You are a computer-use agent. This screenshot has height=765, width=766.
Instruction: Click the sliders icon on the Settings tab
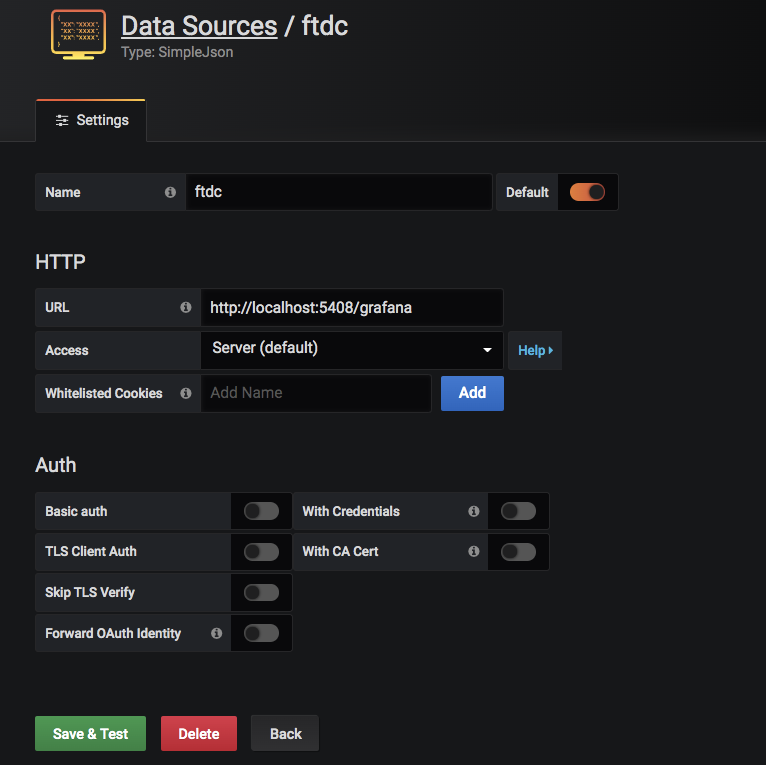point(62,120)
